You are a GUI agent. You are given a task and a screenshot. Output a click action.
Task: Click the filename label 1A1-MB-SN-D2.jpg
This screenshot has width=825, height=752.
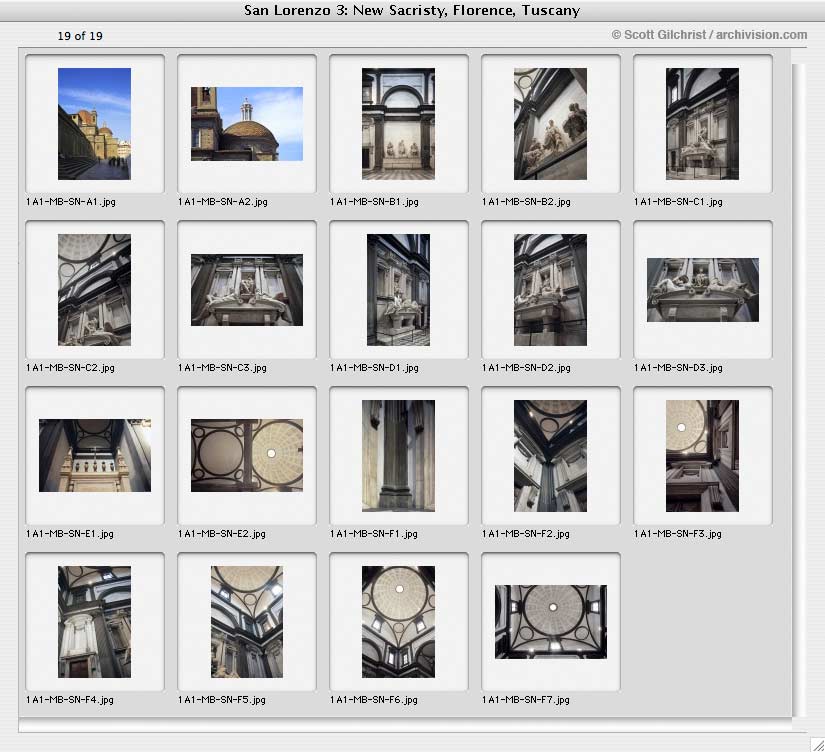coord(526,368)
